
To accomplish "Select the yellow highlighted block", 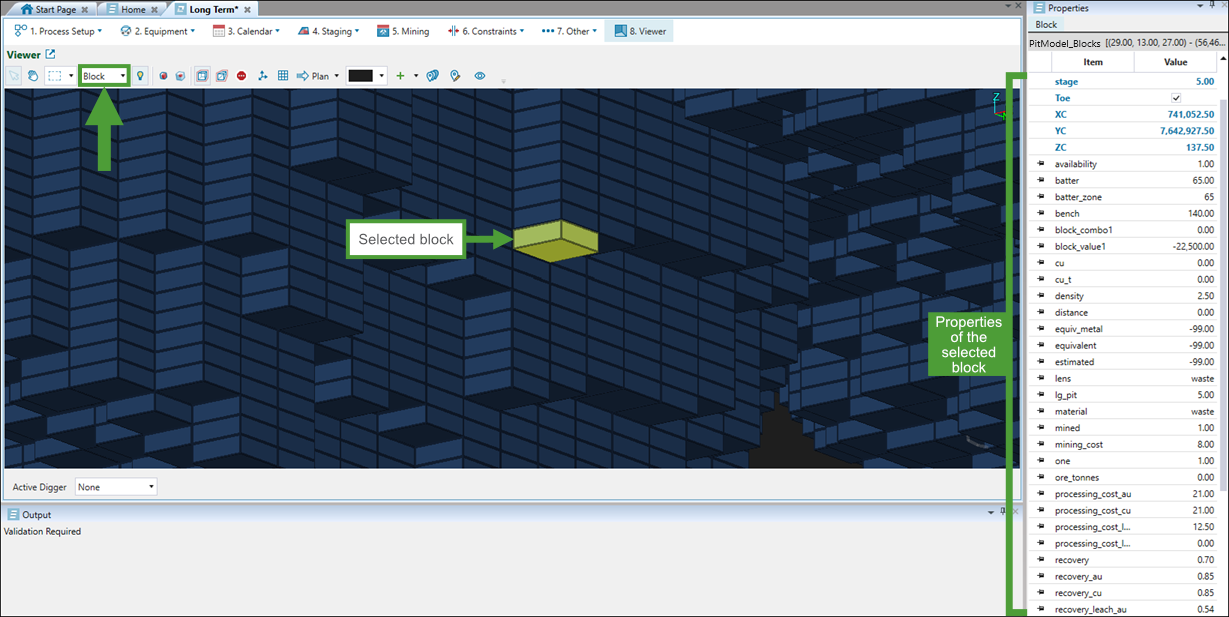I will click(x=556, y=241).
